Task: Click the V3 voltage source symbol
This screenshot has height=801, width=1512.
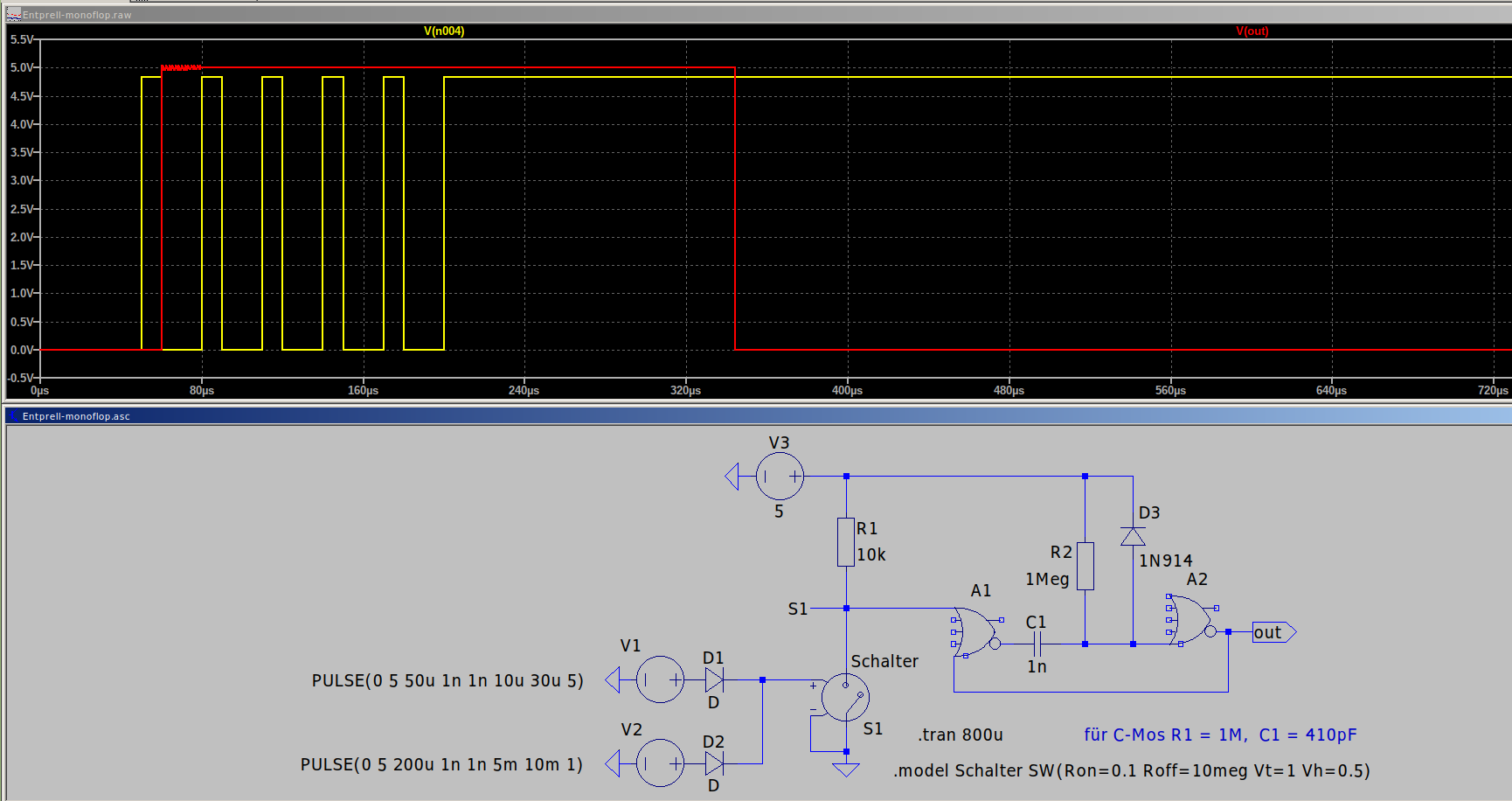Action: (x=780, y=477)
